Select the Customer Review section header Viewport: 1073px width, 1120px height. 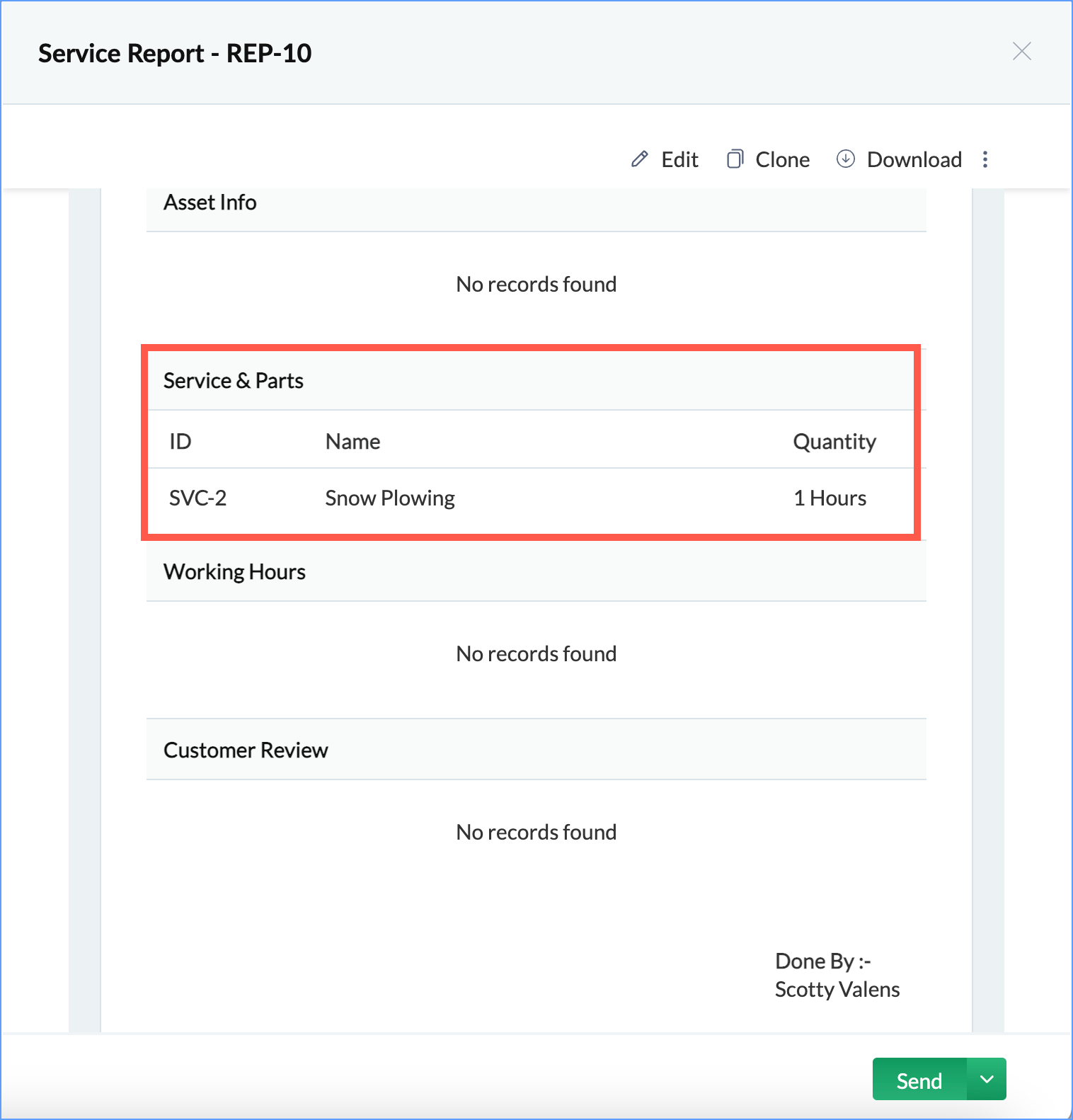click(246, 750)
